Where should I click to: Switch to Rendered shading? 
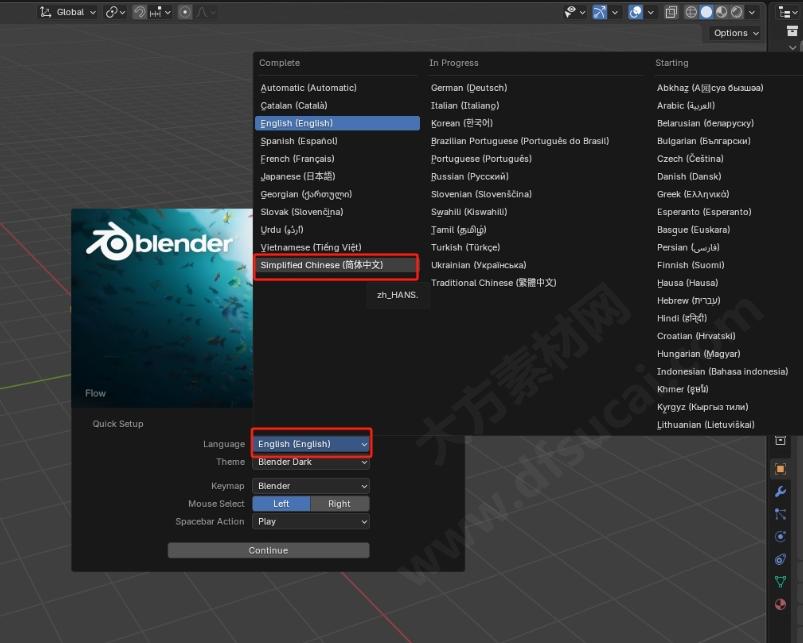pyautogui.click(x=736, y=12)
